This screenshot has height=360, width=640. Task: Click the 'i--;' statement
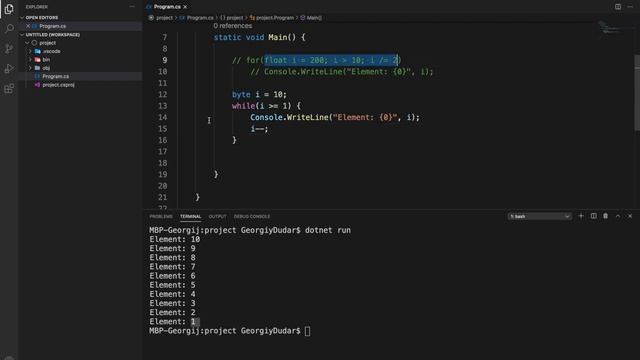[x=259, y=129]
